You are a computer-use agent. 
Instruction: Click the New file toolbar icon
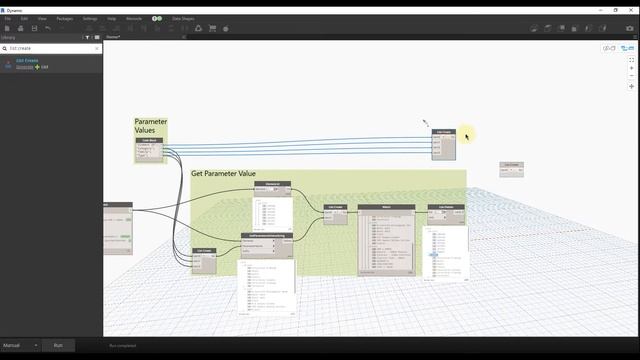coord(7,28)
